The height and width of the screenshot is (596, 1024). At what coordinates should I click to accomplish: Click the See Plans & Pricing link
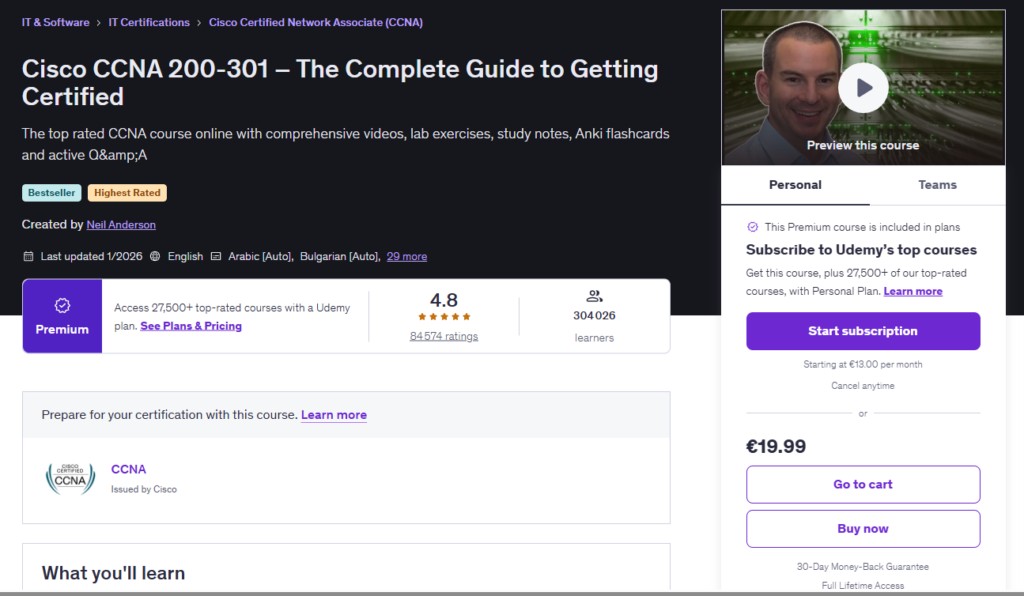coord(190,325)
